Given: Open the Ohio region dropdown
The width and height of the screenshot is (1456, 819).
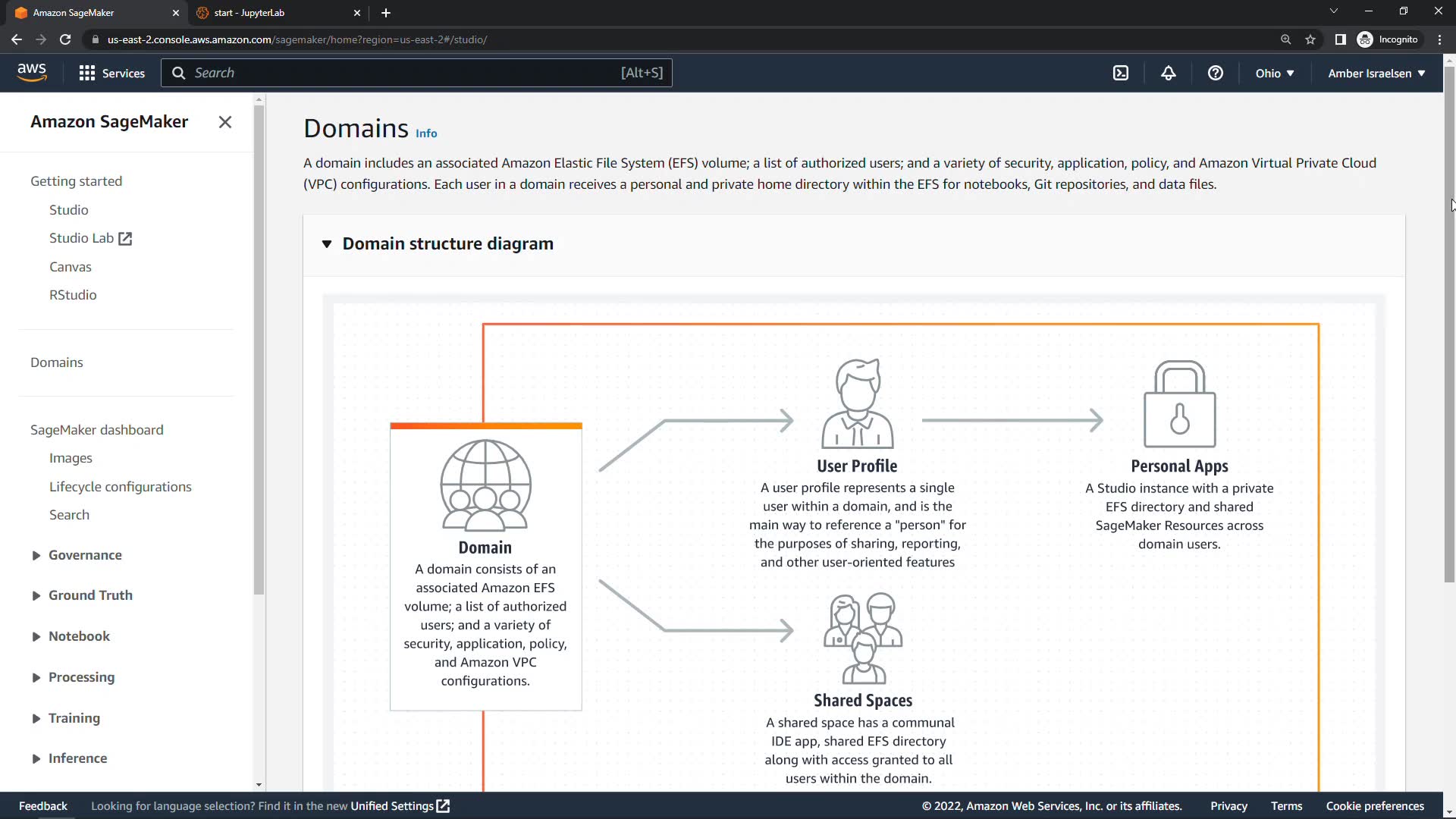Looking at the screenshot, I should tap(1274, 73).
